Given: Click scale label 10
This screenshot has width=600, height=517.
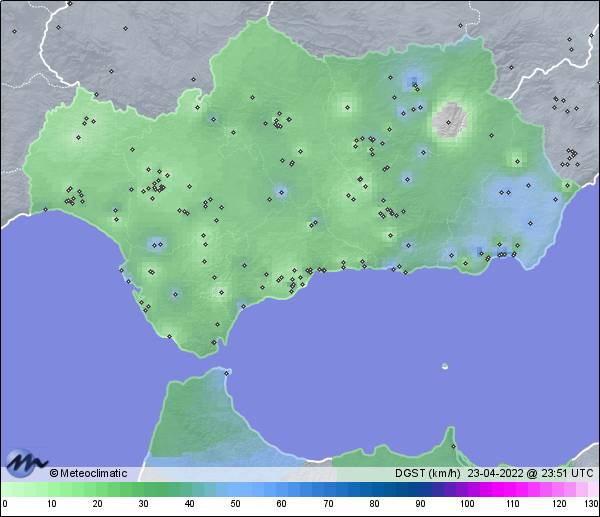Looking at the screenshot, I should coord(52,504).
